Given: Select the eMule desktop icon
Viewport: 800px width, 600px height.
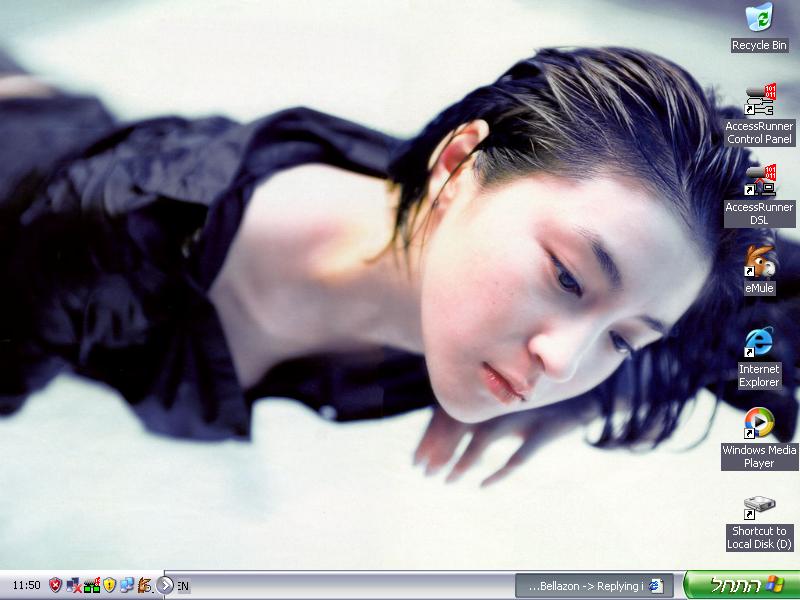Looking at the screenshot, I should [759, 261].
